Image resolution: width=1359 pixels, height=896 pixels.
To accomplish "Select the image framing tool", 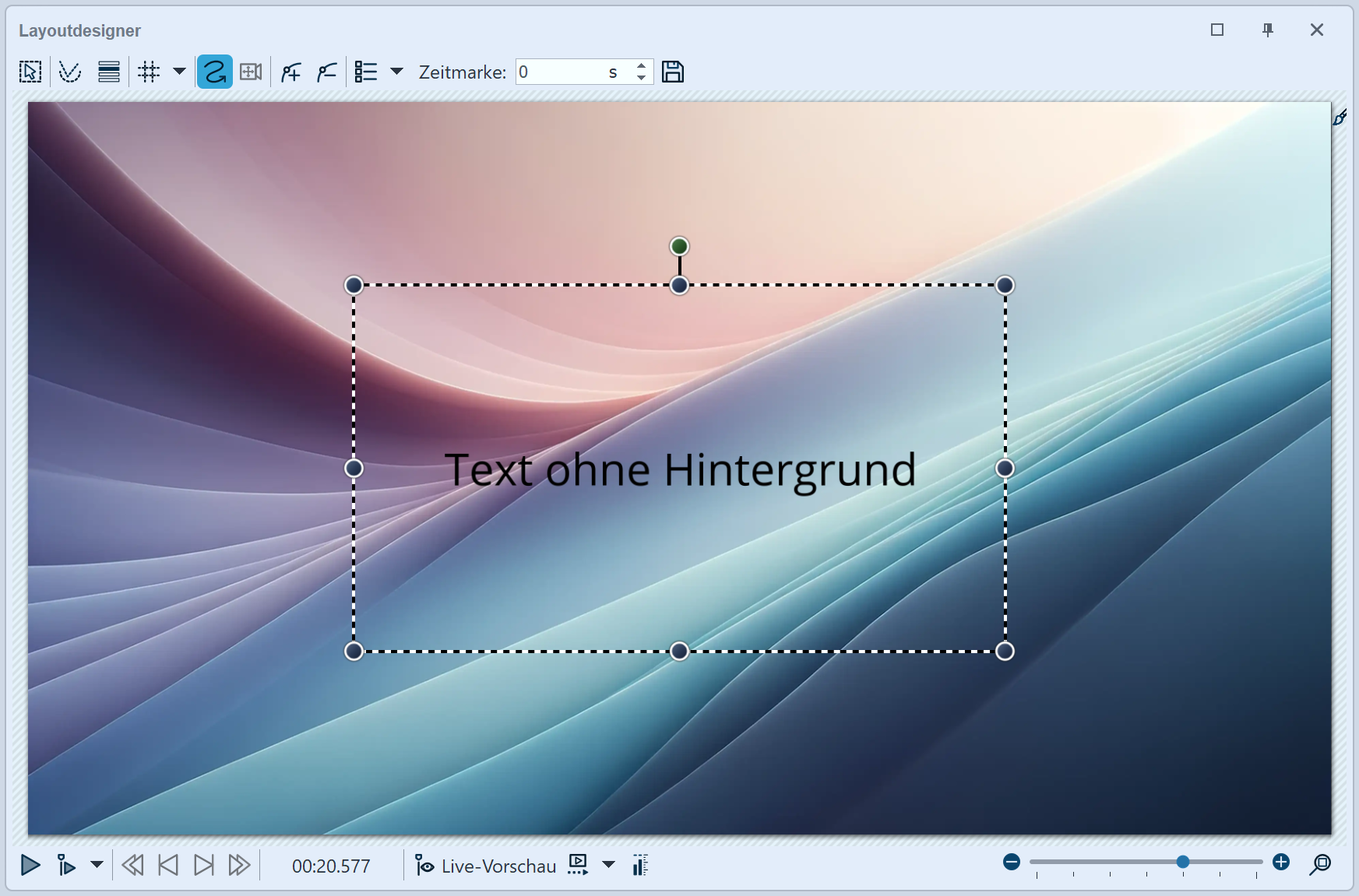I will 250,72.
